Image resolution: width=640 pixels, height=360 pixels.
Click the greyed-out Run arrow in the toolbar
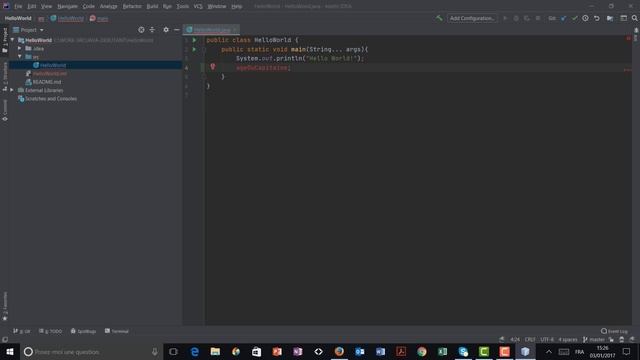pos(505,18)
